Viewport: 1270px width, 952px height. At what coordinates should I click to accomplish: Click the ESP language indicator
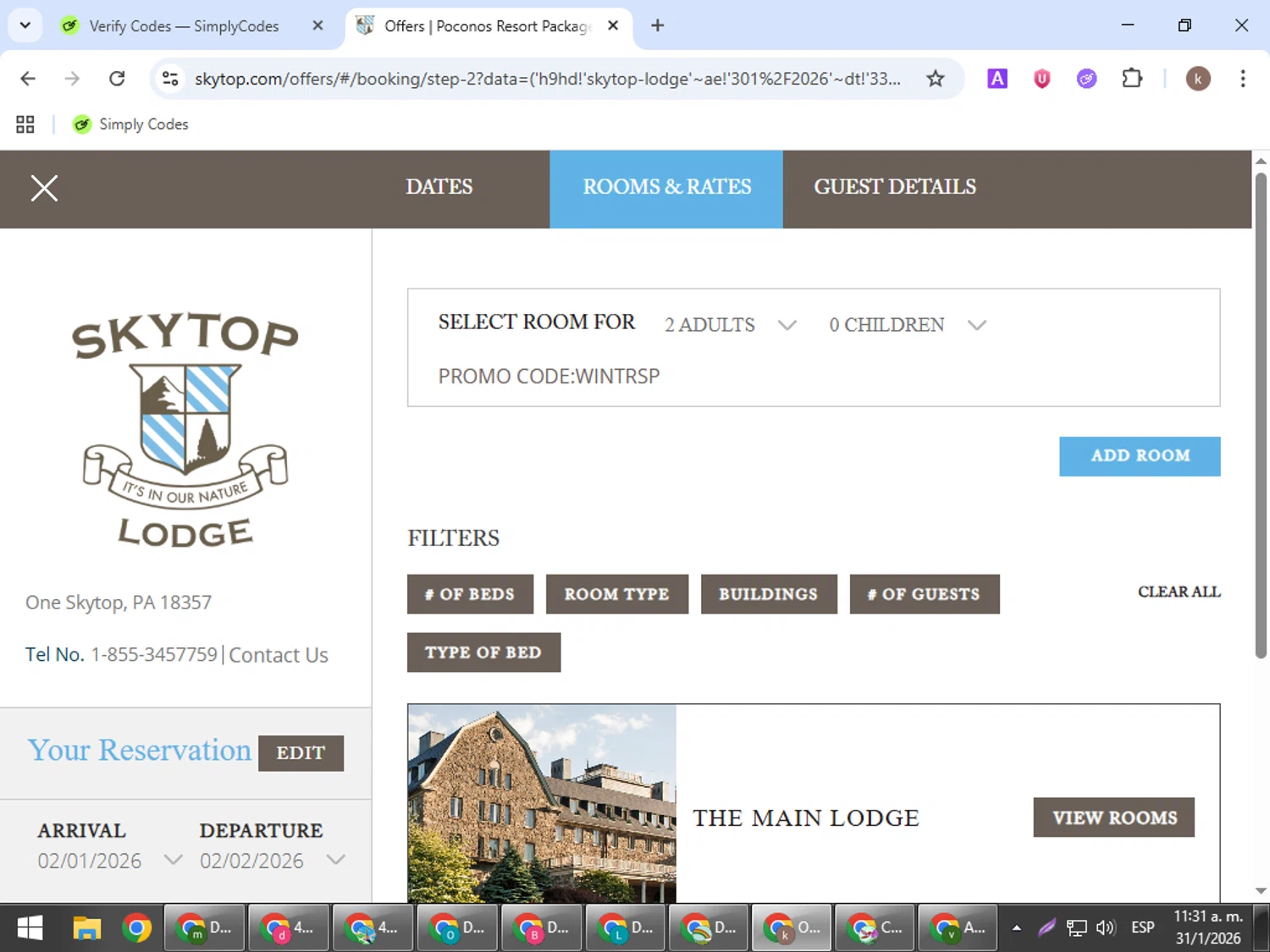[x=1142, y=928]
